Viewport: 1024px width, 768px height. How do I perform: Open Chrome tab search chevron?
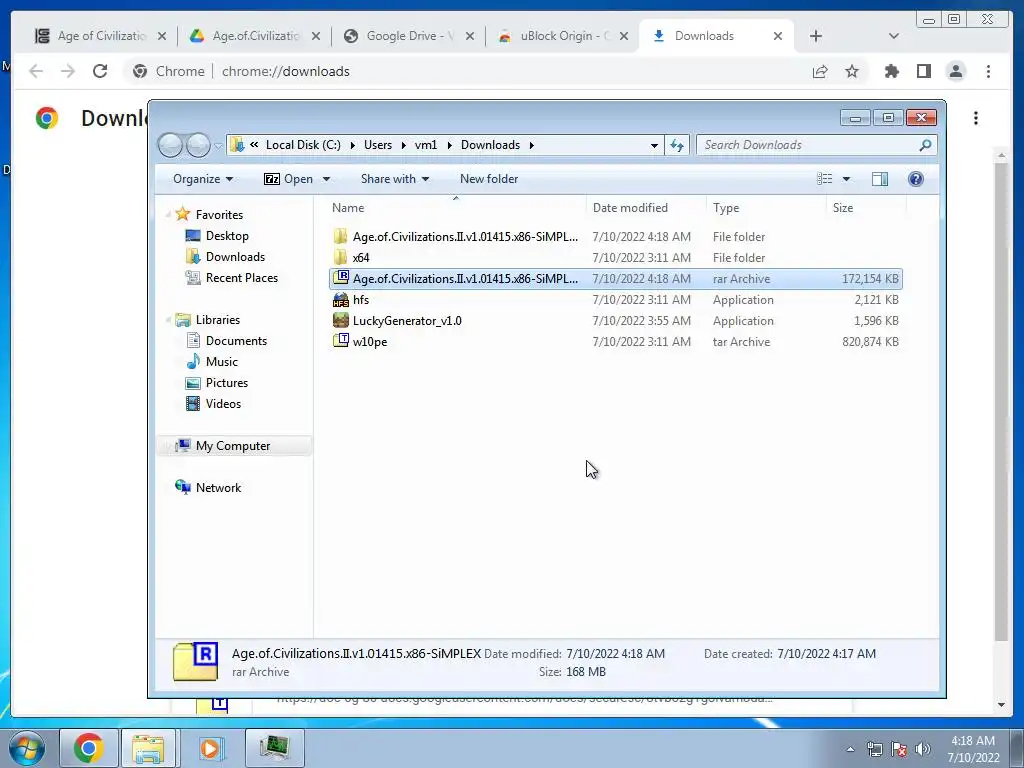(893, 36)
